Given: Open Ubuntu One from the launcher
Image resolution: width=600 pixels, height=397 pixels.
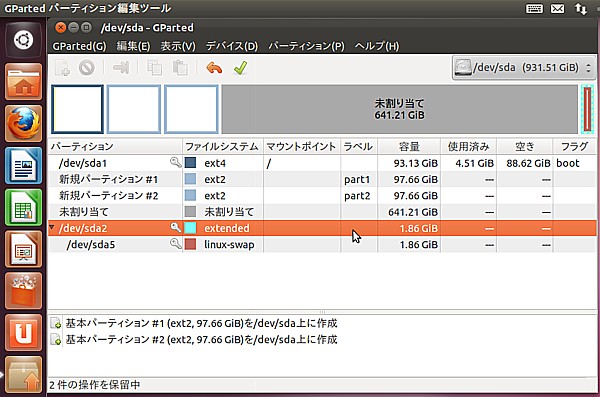Looking at the screenshot, I should coord(23,333).
